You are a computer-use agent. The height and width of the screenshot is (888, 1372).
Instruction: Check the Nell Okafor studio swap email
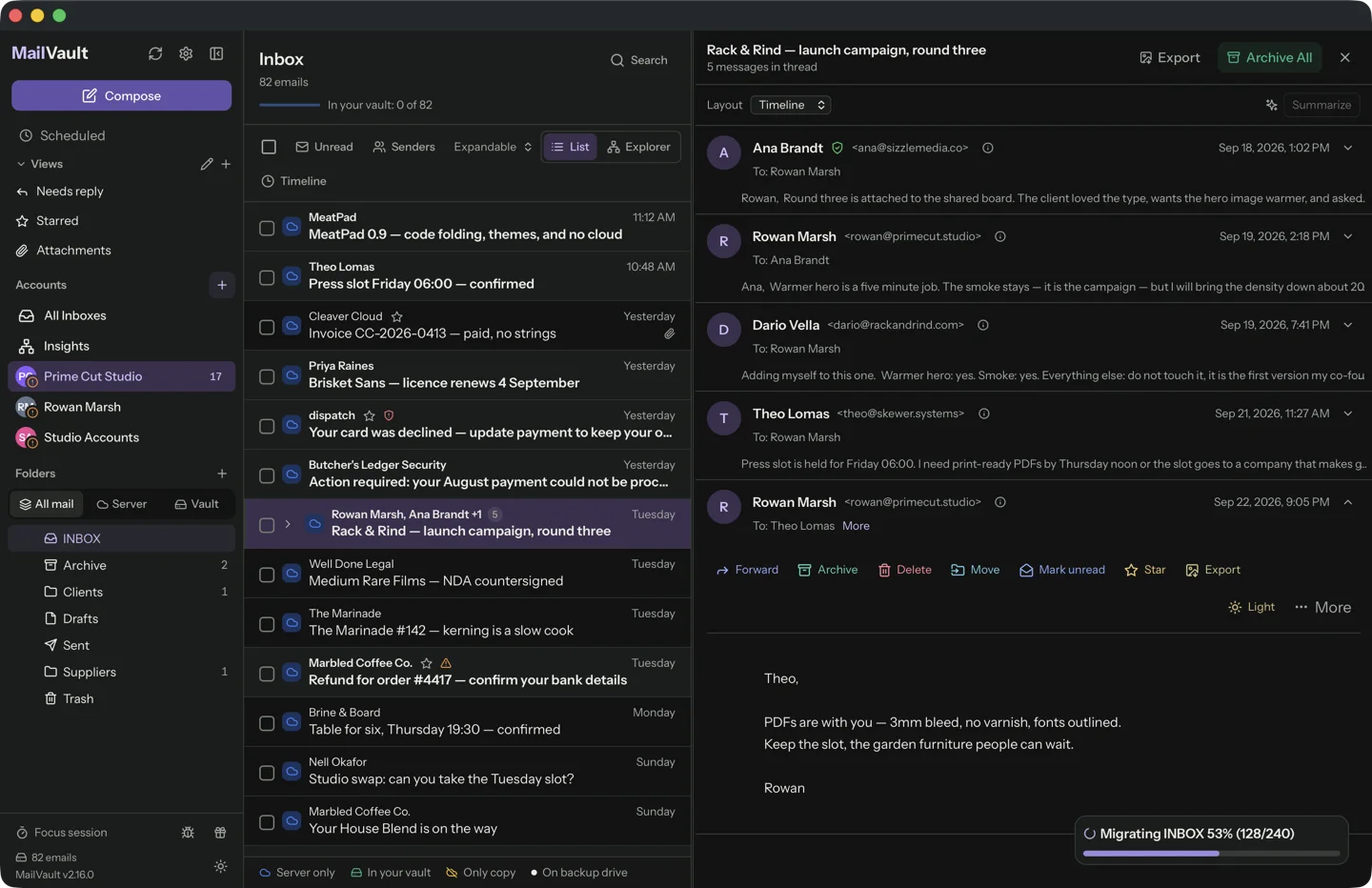[267, 773]
